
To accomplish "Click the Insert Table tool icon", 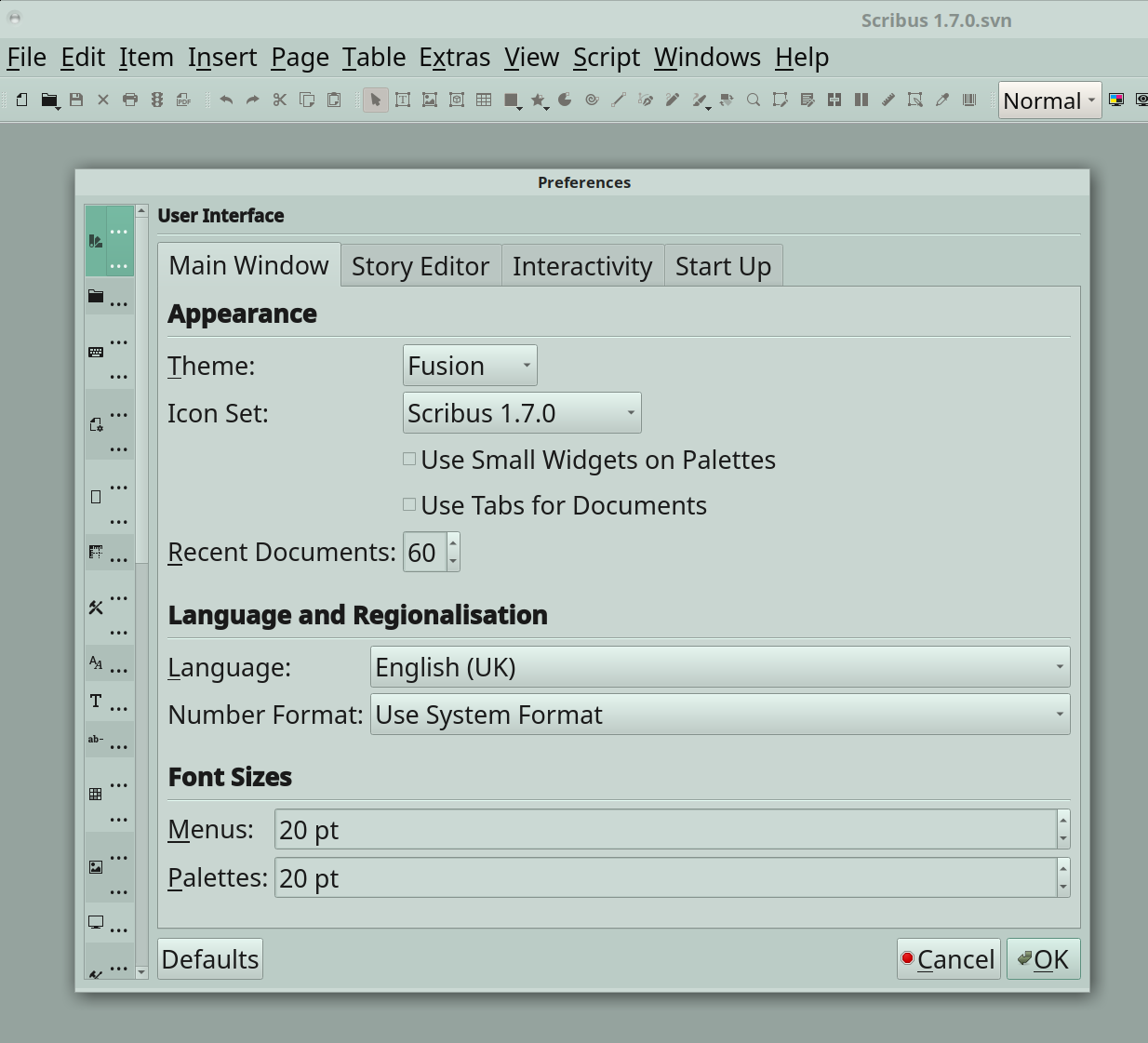I will point(484,100).
